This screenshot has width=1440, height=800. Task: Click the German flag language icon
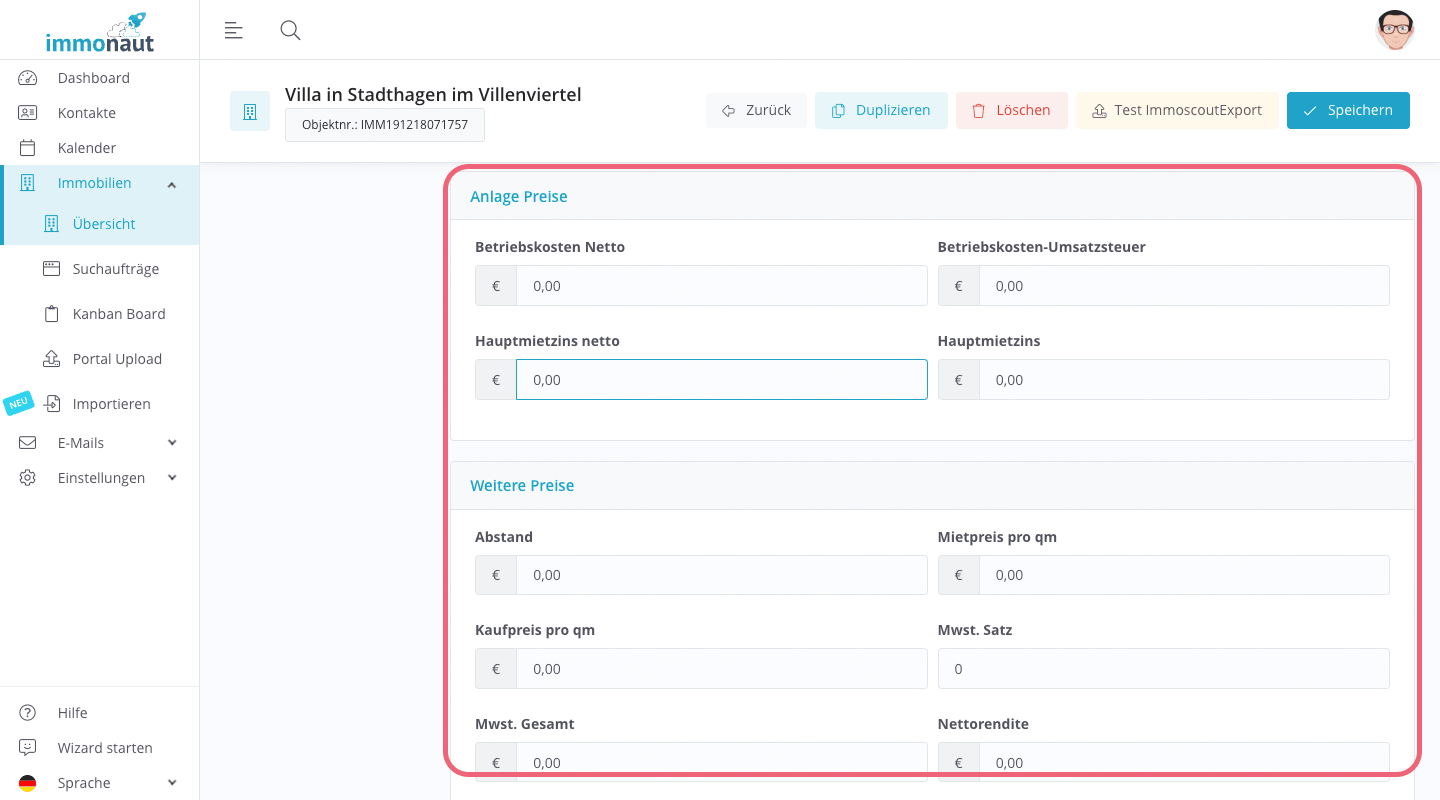click(x=28, y=783)
